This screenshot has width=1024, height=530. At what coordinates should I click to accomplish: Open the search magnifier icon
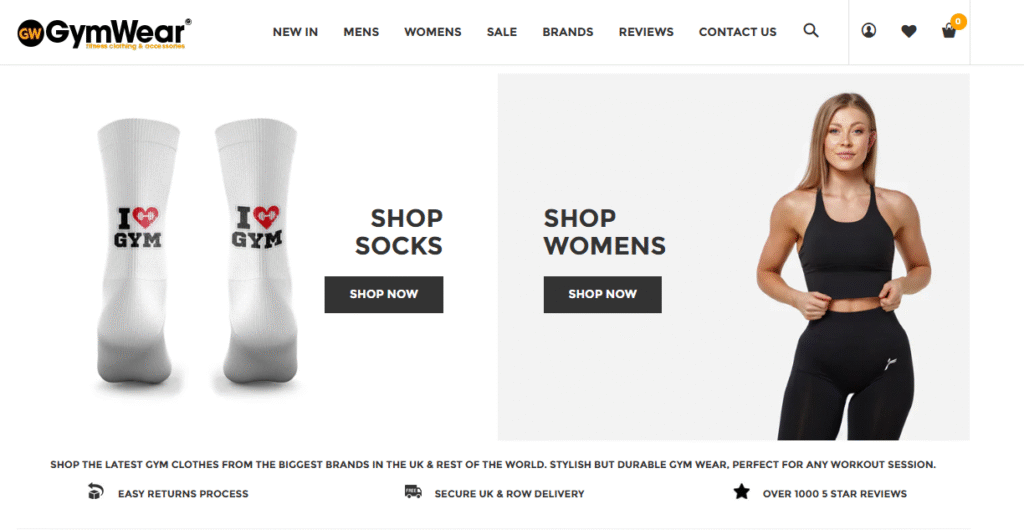point(810,31)
